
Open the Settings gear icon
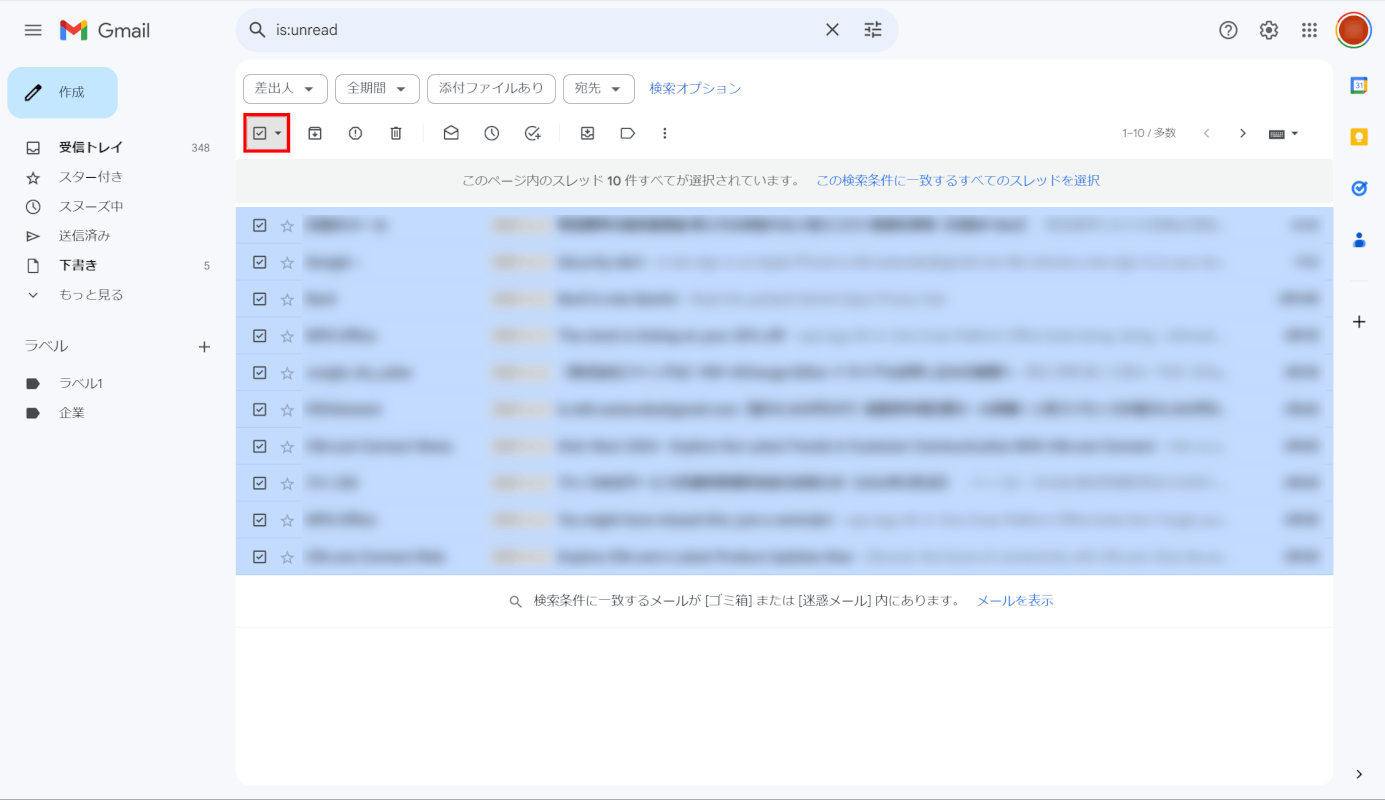1269,30
